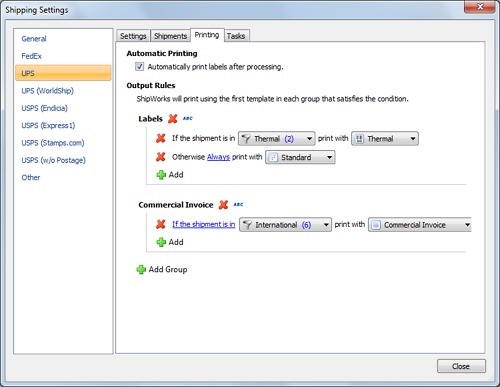Image resolution: width=500 pixels, height=387 pixels.
Task: Switch to the Settings tab
Action: click(133, 36)
